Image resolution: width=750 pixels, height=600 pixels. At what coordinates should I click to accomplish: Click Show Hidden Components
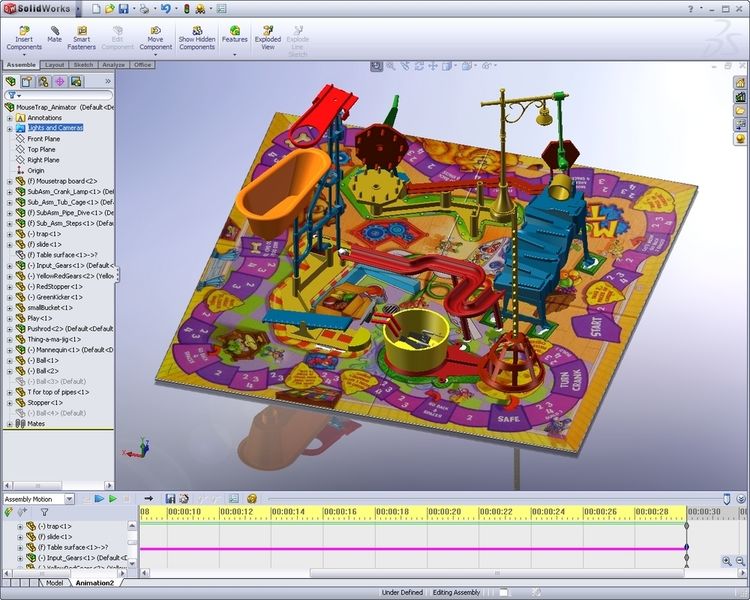(197, 38)
